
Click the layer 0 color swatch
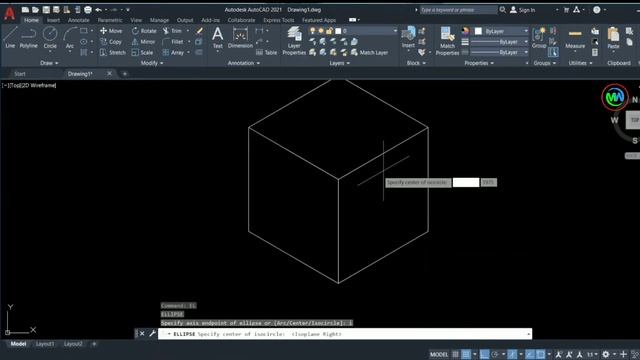point(338,31)
